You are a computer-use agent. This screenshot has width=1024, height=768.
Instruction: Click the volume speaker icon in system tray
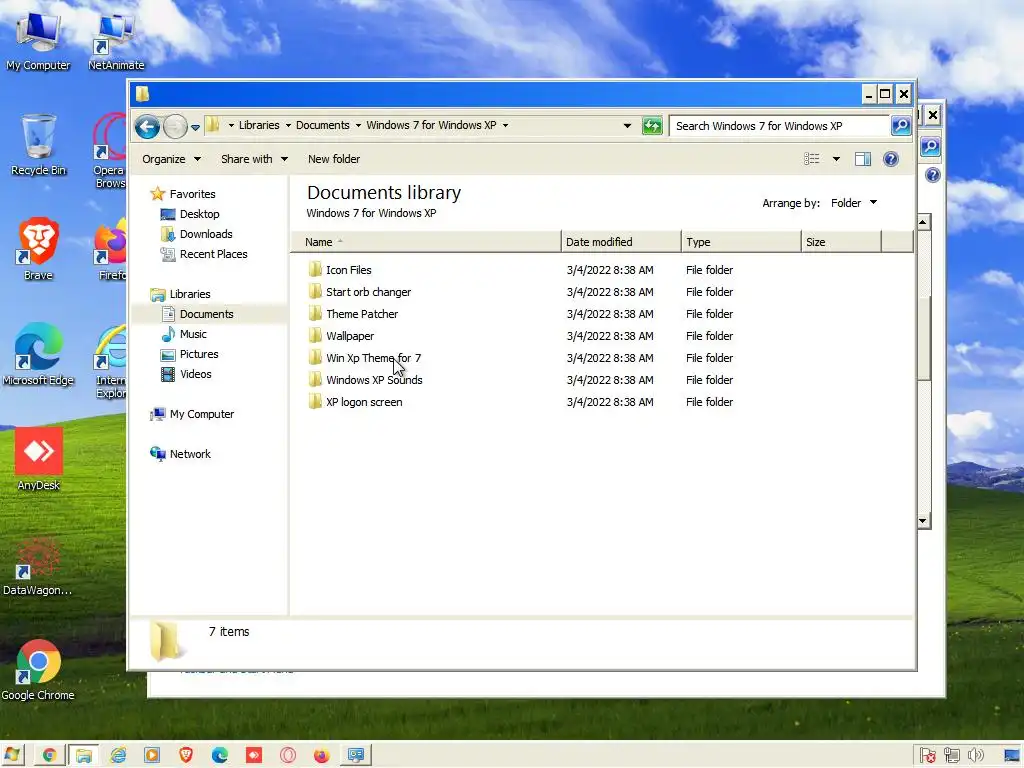coord(976,756)
